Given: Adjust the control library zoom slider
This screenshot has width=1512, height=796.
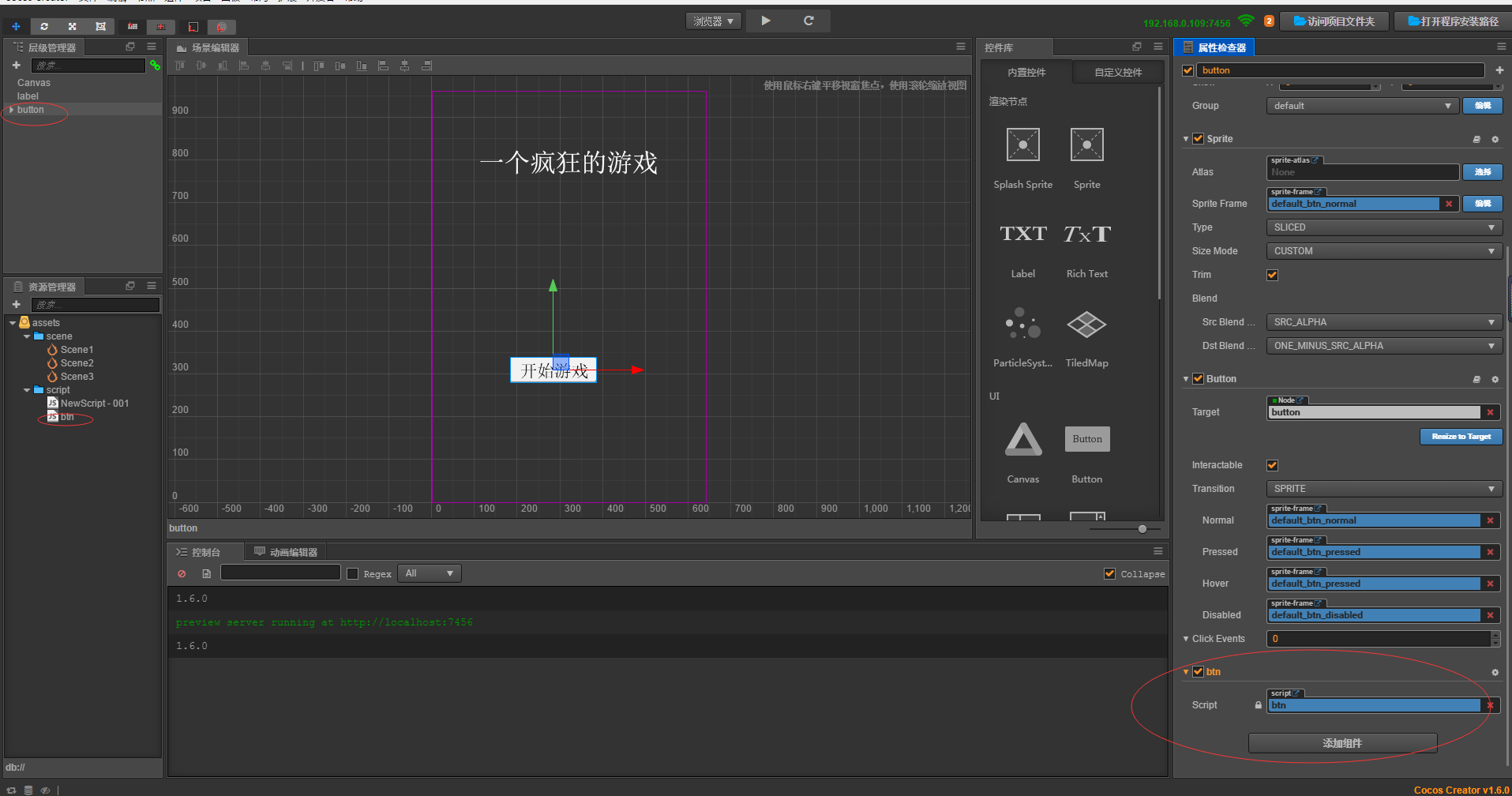Looking at the screenshot, I should click(x=1142, y=529).
